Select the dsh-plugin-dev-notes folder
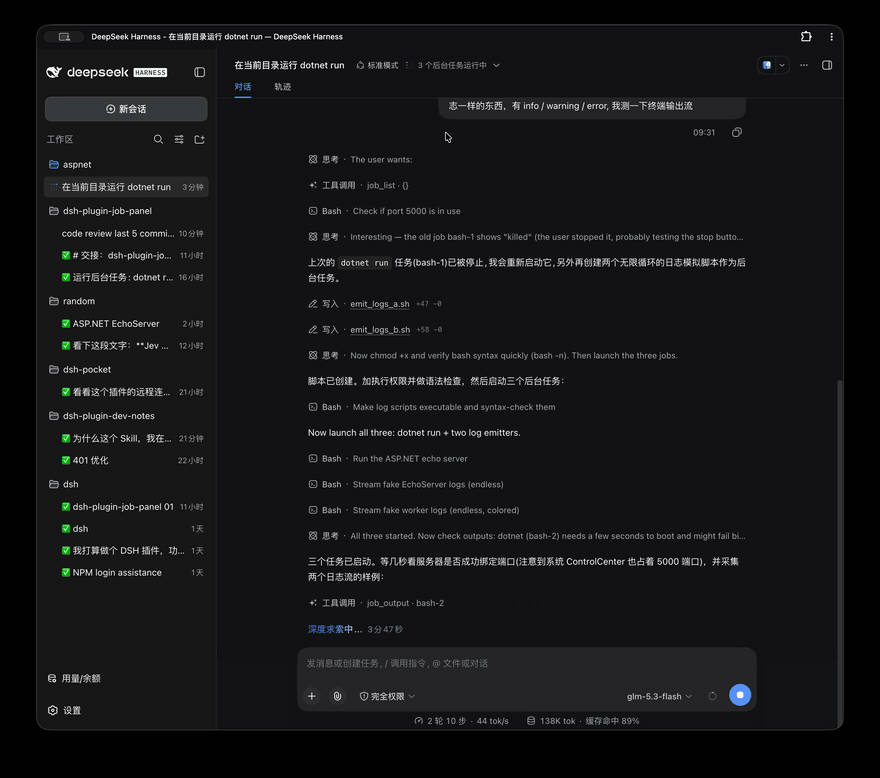The image size is (880, 778). click(x=126, y=416)
